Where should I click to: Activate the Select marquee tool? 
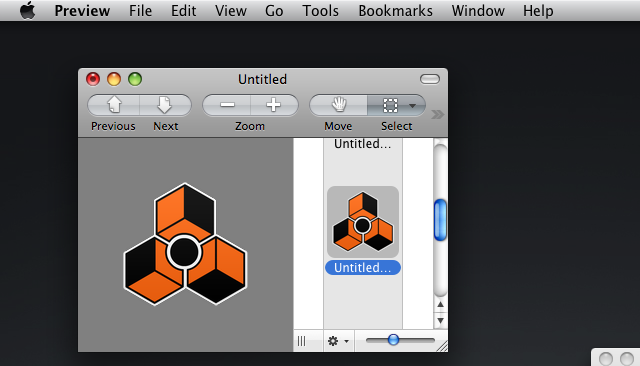(x=390, y=105)
